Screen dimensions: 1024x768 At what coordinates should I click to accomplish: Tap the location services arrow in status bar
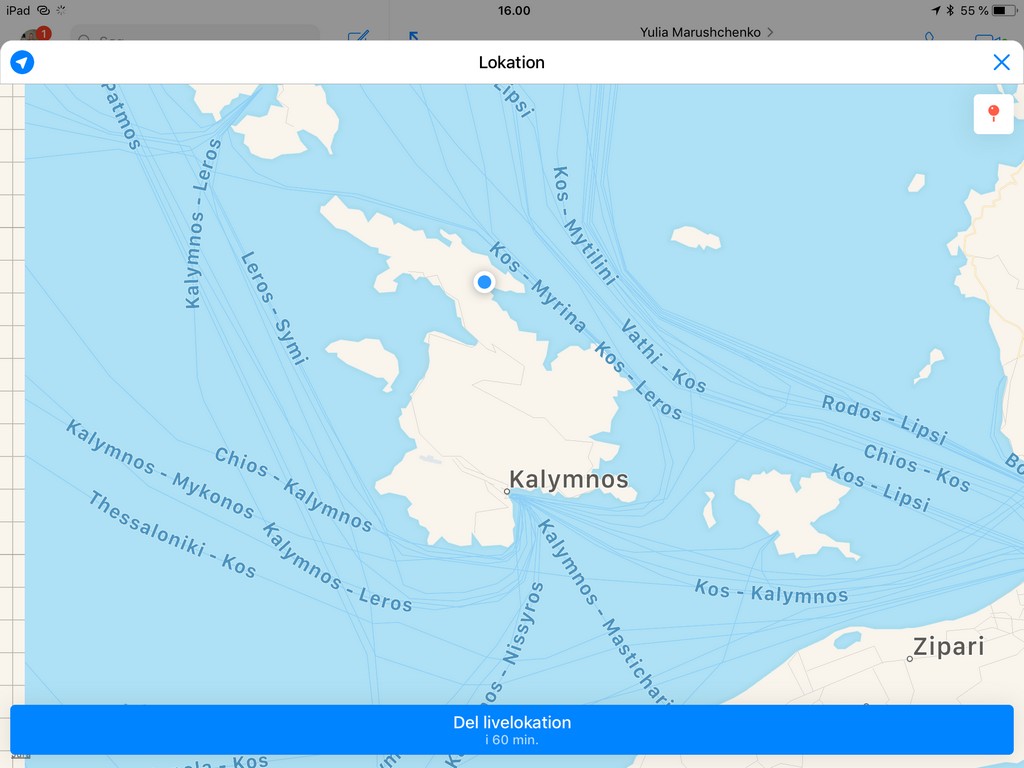pyautogui.click(x=936, y=10)
